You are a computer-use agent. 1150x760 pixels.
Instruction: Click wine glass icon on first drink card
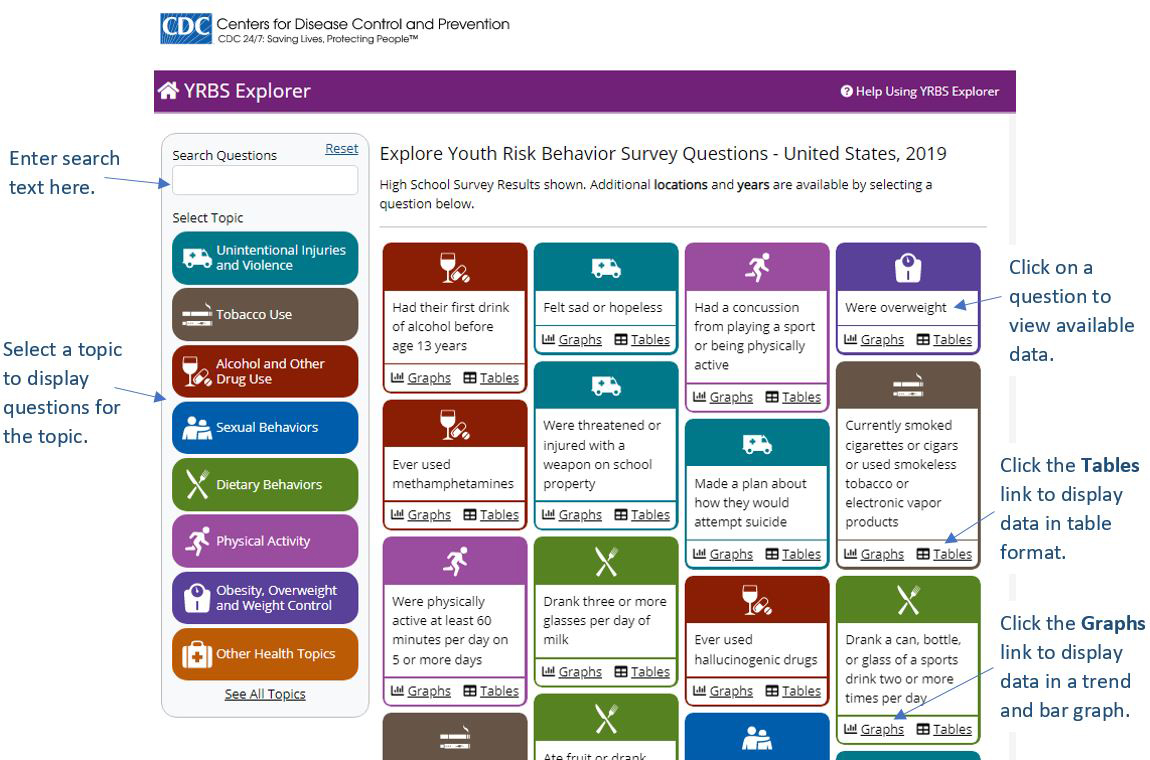[454, 268]
